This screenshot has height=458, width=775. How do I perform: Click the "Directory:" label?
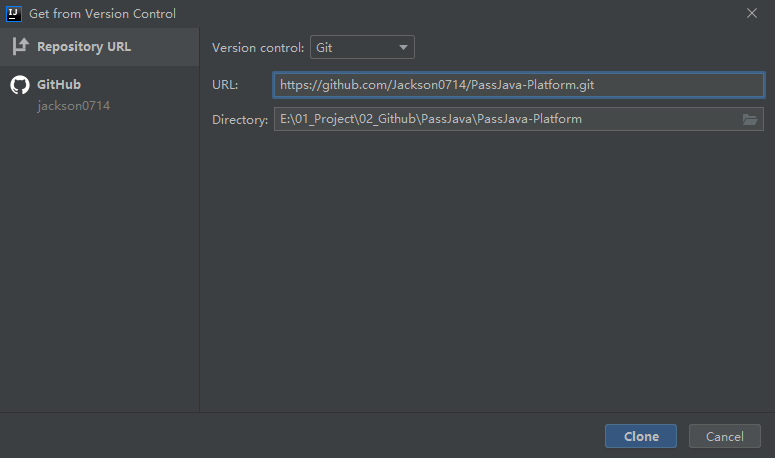240,120
